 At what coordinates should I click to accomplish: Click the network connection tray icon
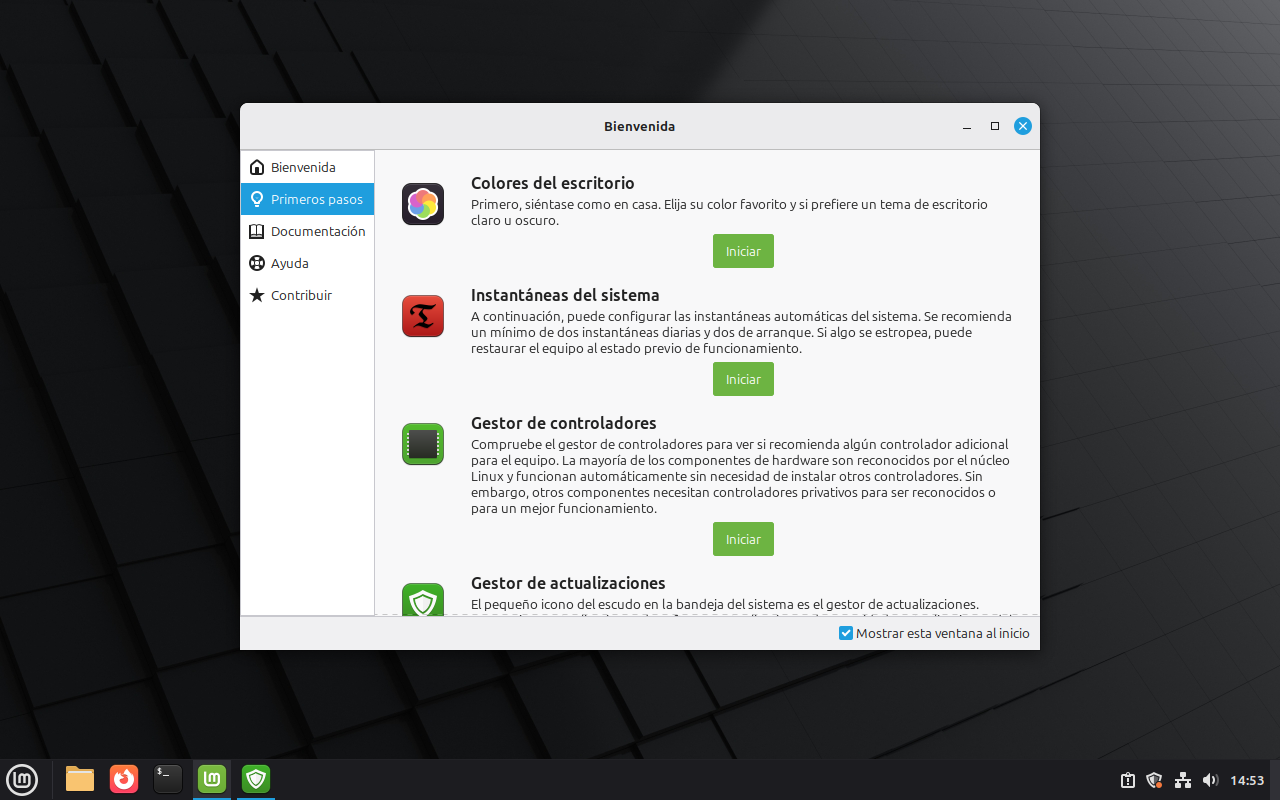coord(1182,780)
